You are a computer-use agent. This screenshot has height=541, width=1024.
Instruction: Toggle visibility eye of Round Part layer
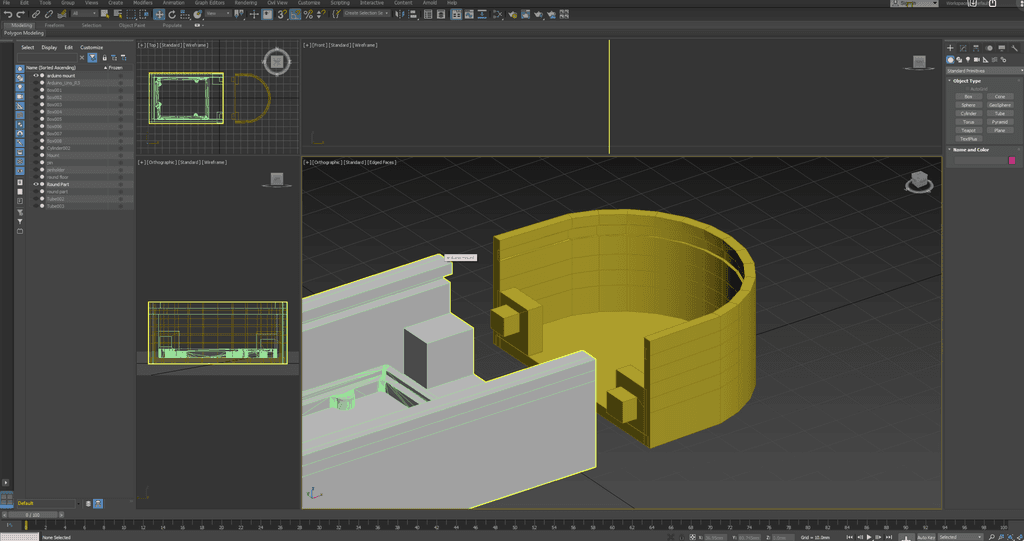(35, 184)
